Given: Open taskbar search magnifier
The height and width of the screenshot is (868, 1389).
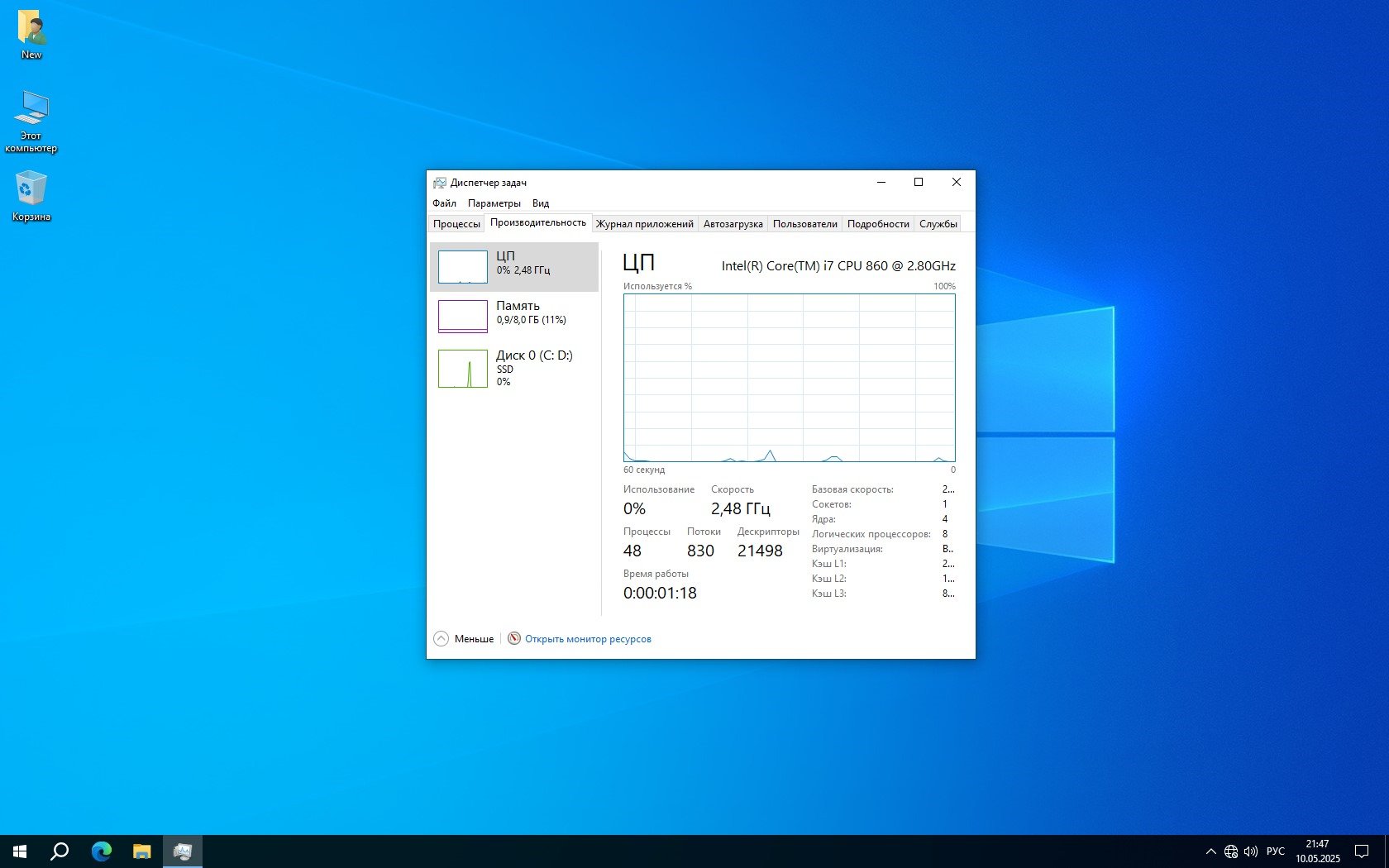Looking at the screenshot, I should click(60, 851).
